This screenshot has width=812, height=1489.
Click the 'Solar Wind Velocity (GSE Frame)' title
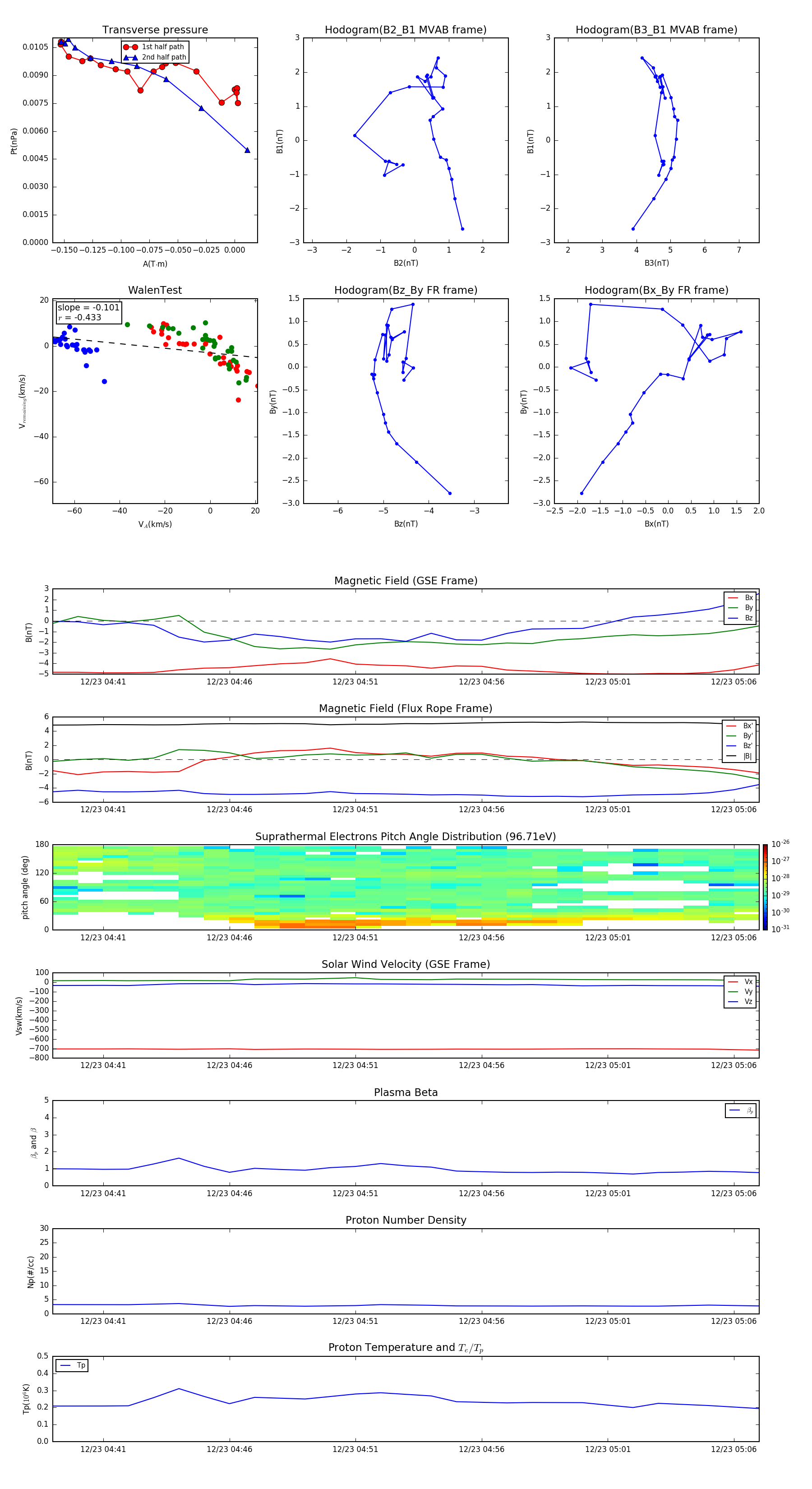pyautogui.click(x=406, y=964)
